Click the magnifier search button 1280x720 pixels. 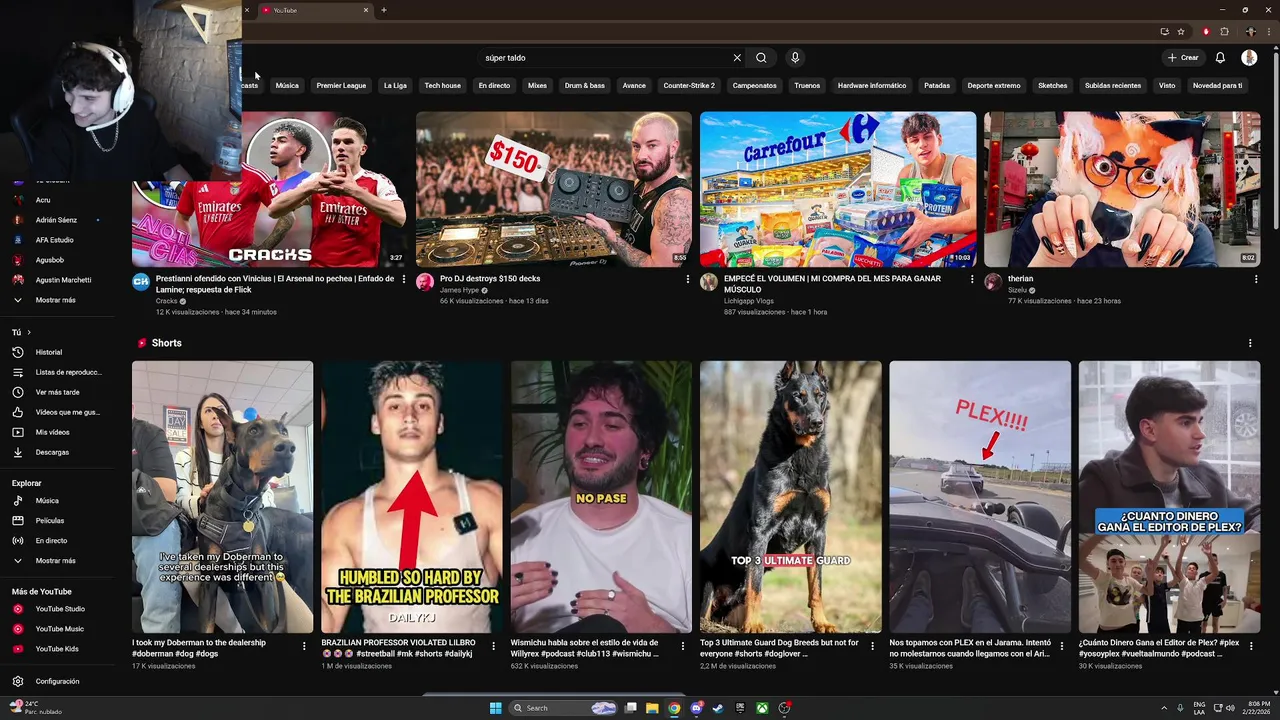(x=761, y=58)
